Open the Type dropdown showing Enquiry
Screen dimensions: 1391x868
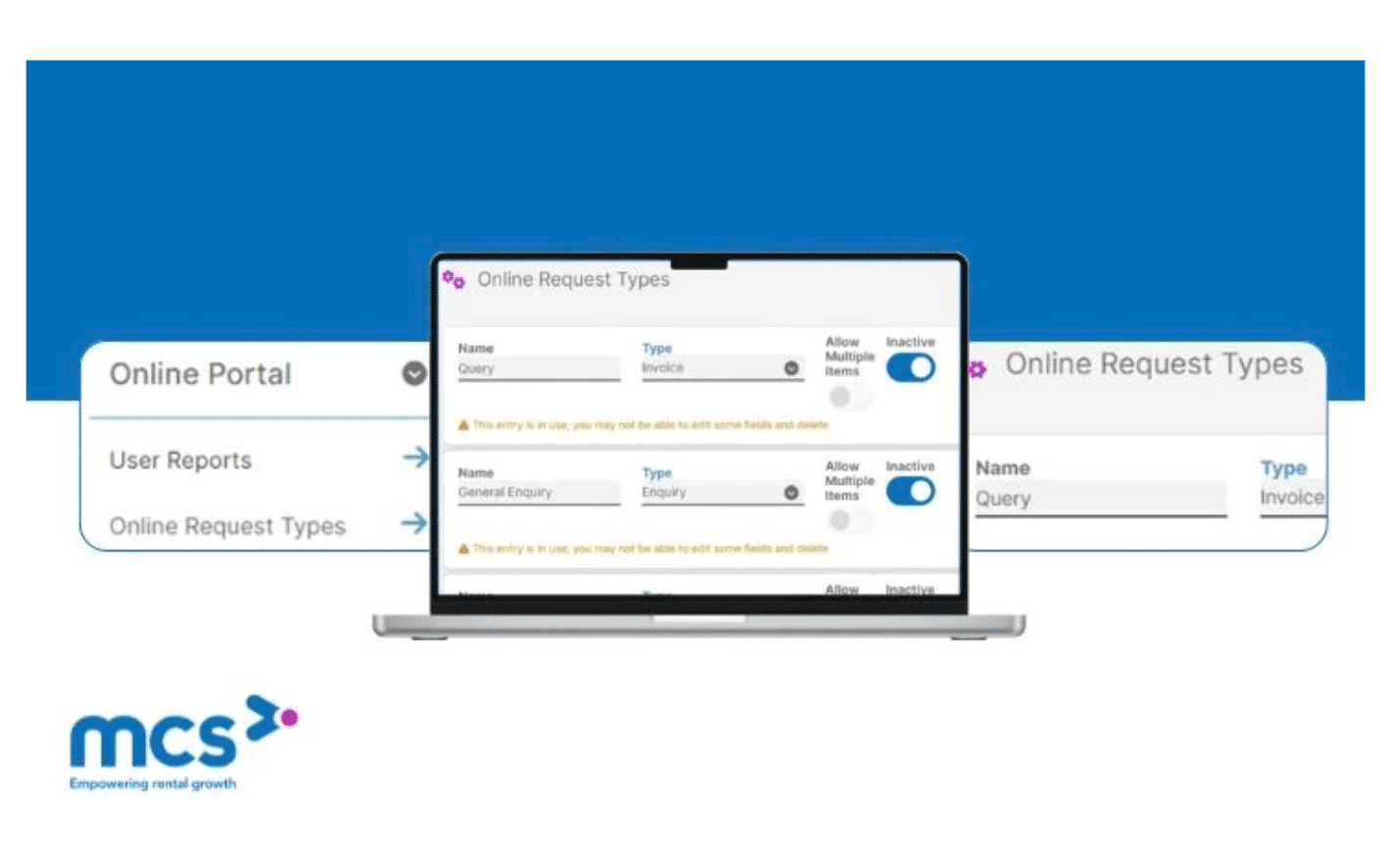[791, 492]
